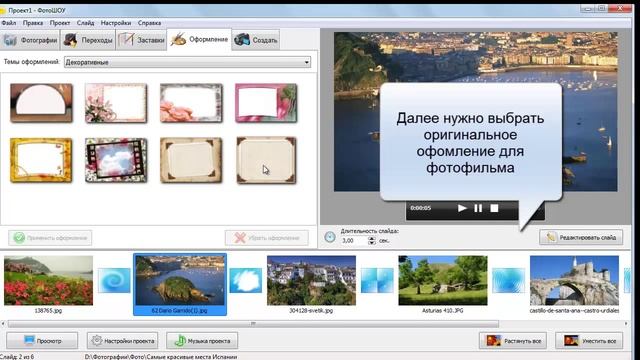Open the Настройки menu
Image resolution: width=640 pixels, height=360 pixels.
pyautogui.click(x=116, y=23)
